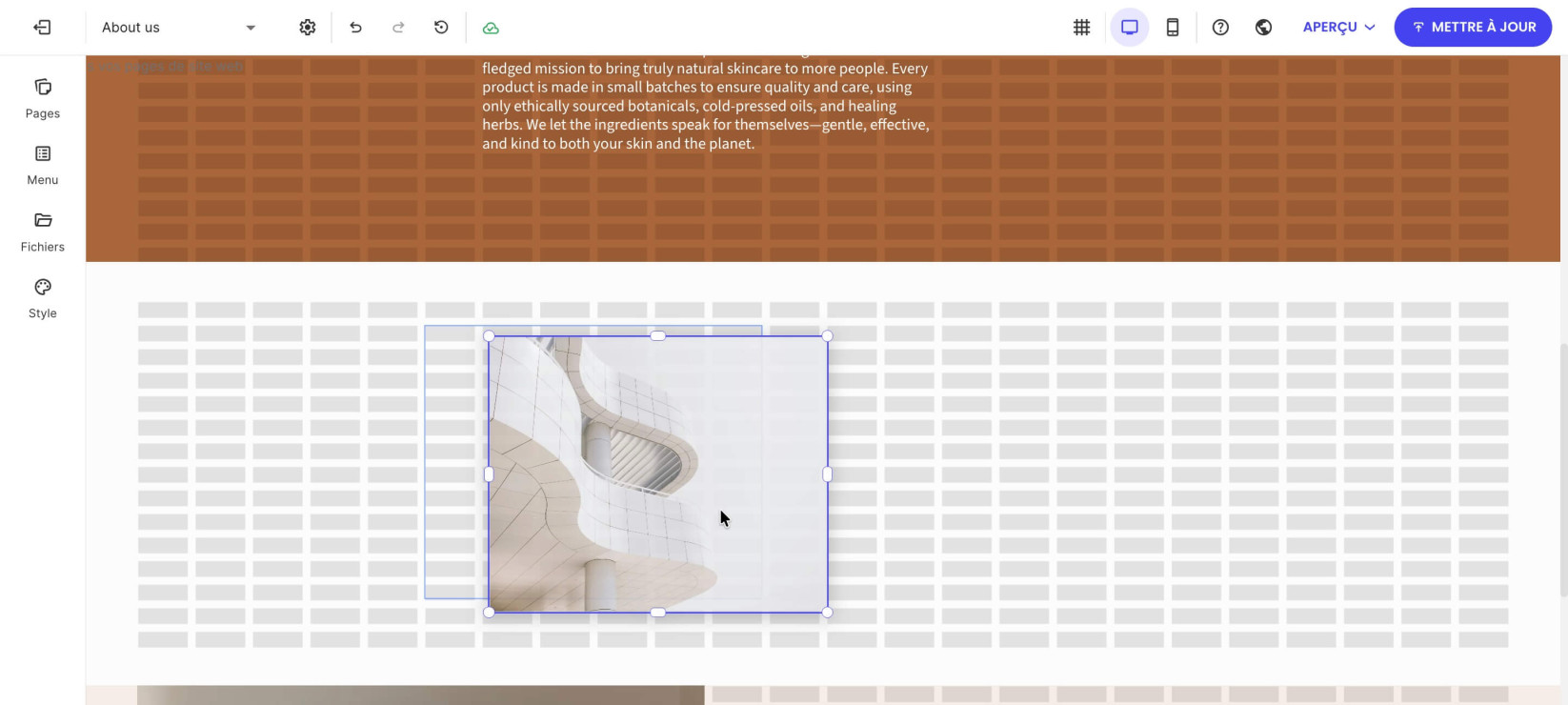Click the image's top-right resize handle
Viewport: 1568px width, 705px height.
click(x=827, y=335)
